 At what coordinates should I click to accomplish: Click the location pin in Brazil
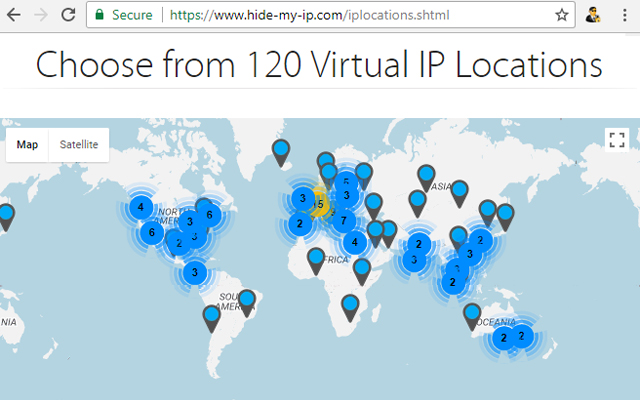(247, 300)
